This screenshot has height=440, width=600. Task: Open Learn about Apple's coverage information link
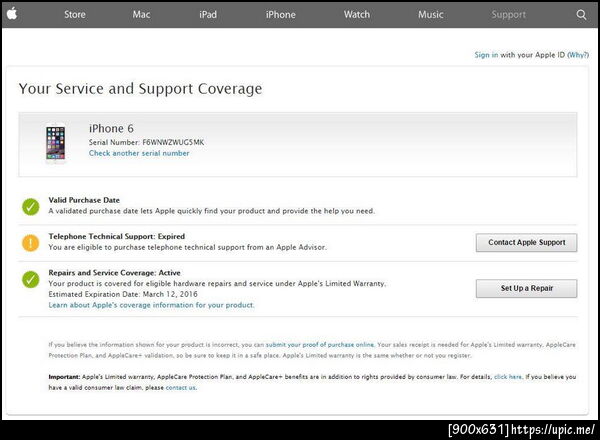click(x=151, y=305)
